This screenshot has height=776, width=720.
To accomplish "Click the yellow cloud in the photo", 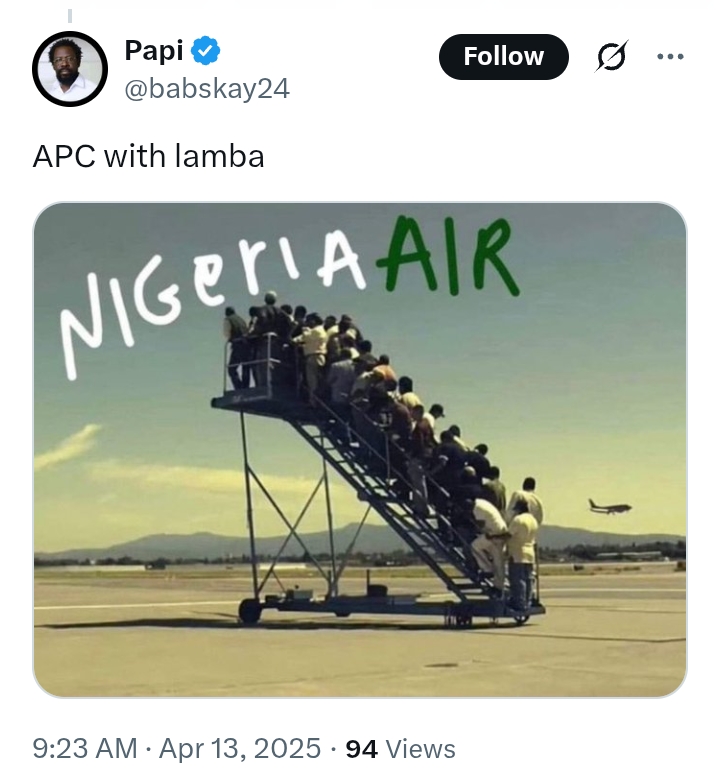I will (70, 445).
